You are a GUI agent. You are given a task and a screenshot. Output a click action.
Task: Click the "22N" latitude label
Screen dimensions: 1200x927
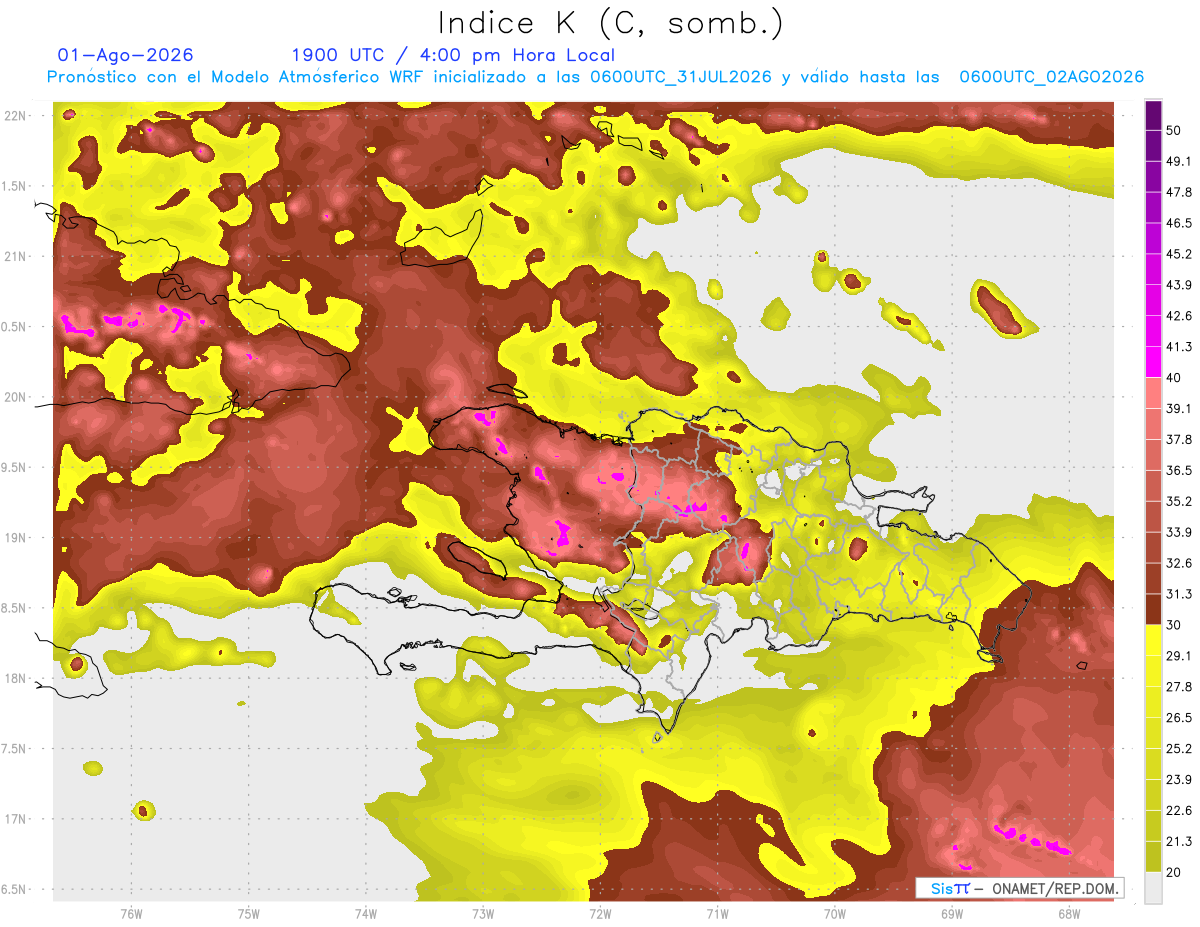click(x=15, y=115)
